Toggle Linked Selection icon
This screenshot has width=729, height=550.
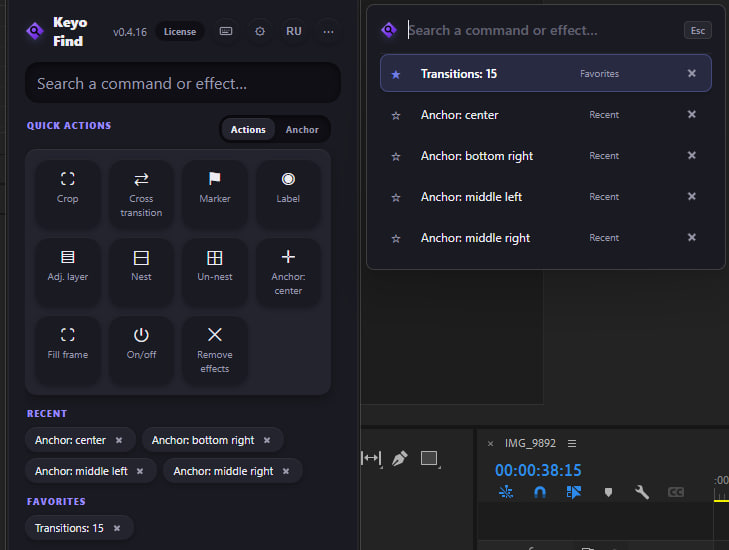pyautogui.click(x=574, y=492)
